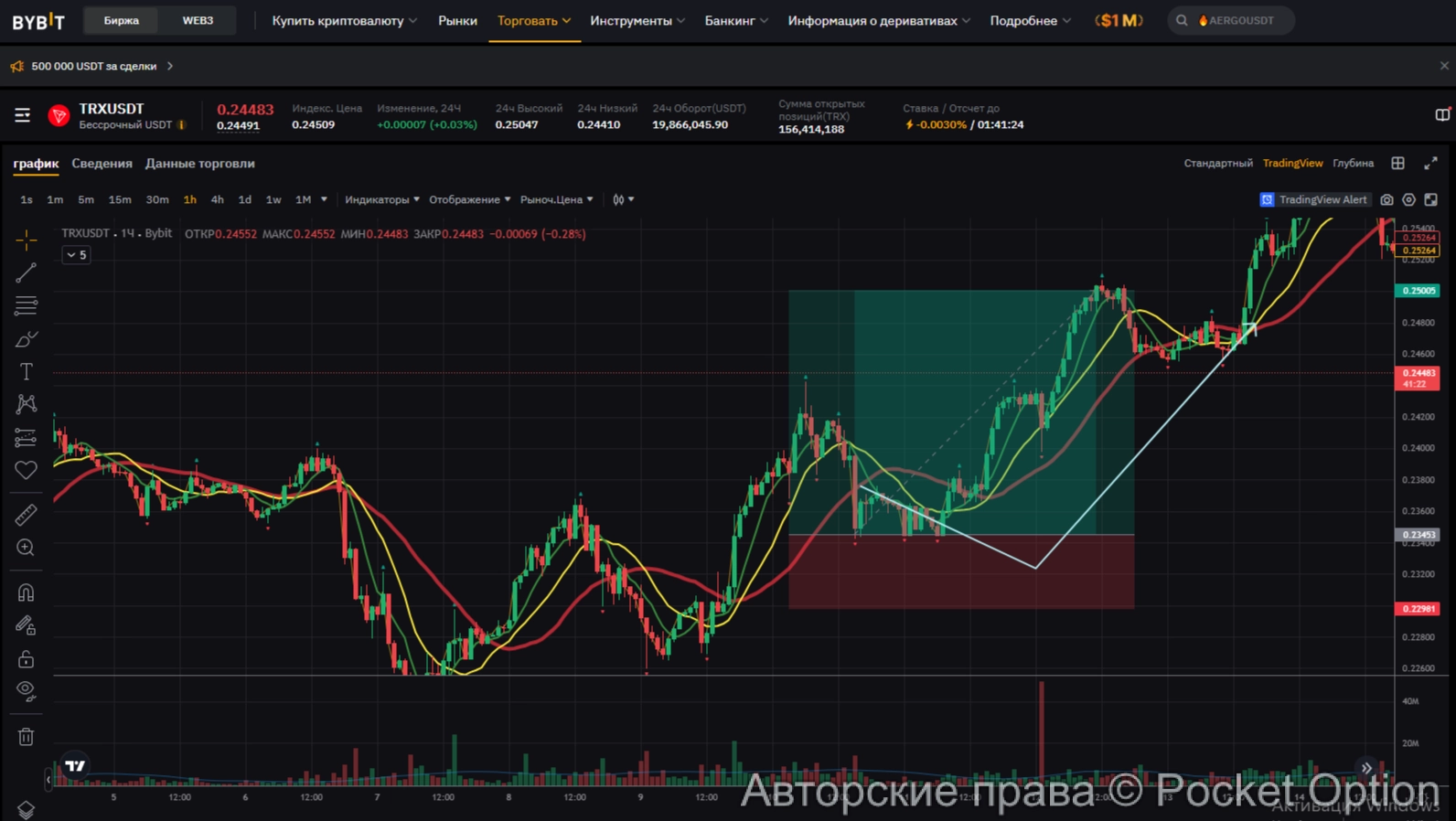Expand the Индикаторы dropdown

pos(381,199)
